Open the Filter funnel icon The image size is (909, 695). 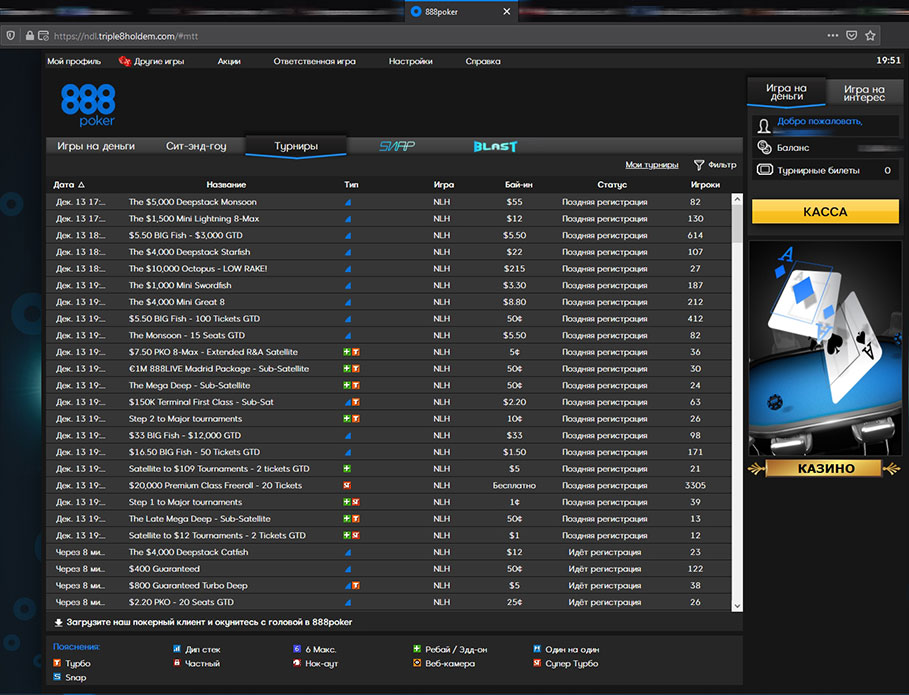[699, 165]
